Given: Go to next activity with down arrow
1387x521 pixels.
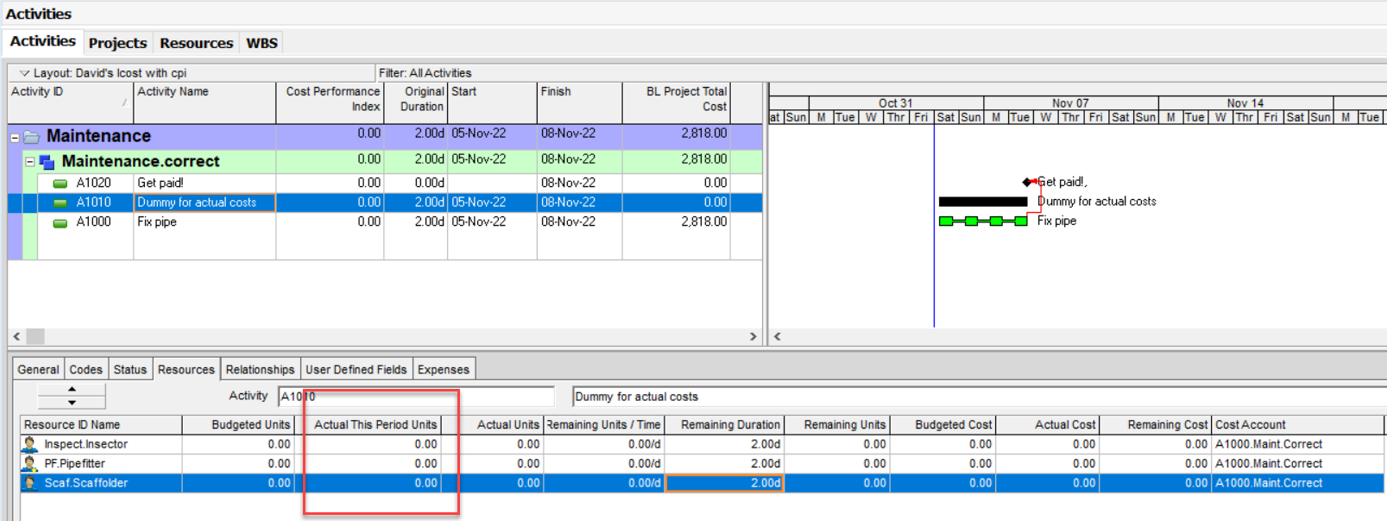Looking at the screenshot, I should [x=72, y=402].
